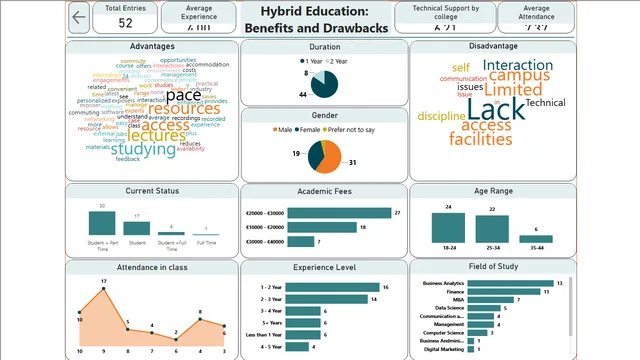
Task: Click the word 'discipline' in Disadvantage cloud
Action: tap(441, 116)
